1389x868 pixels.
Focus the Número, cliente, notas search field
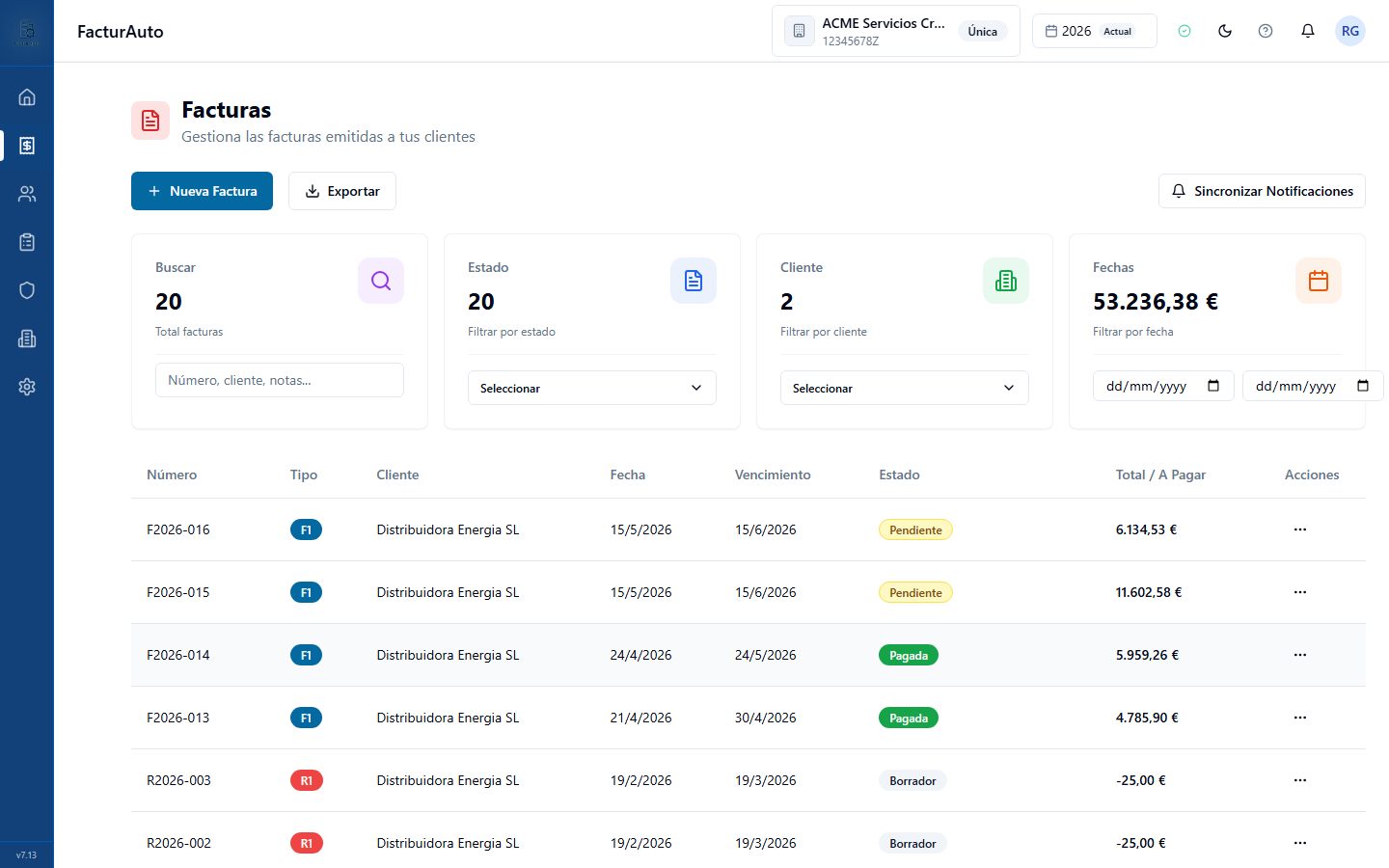(280, 380)
